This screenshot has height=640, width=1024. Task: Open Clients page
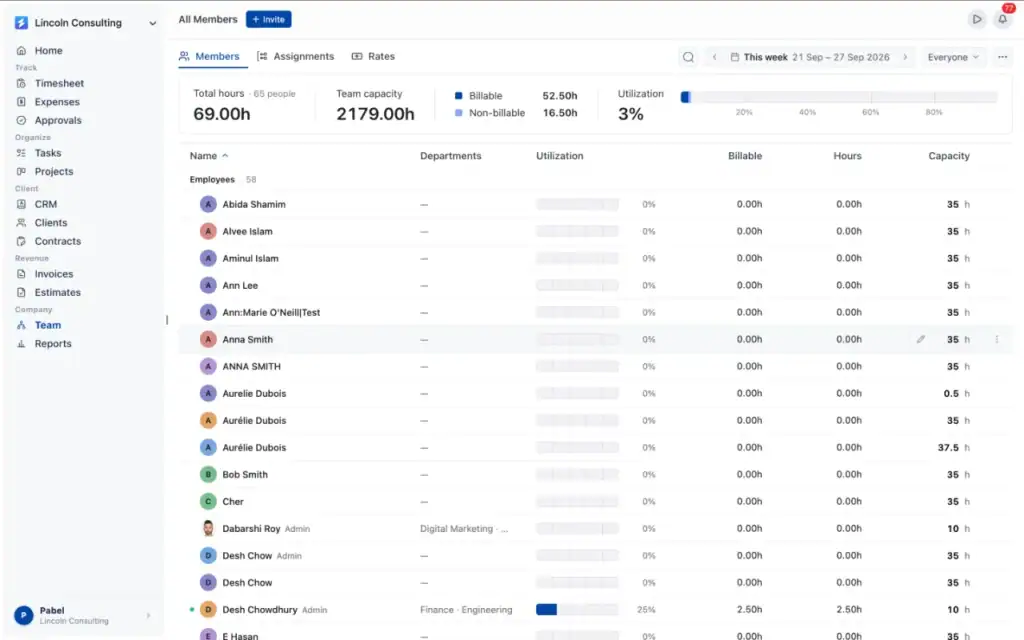point(50,223)
